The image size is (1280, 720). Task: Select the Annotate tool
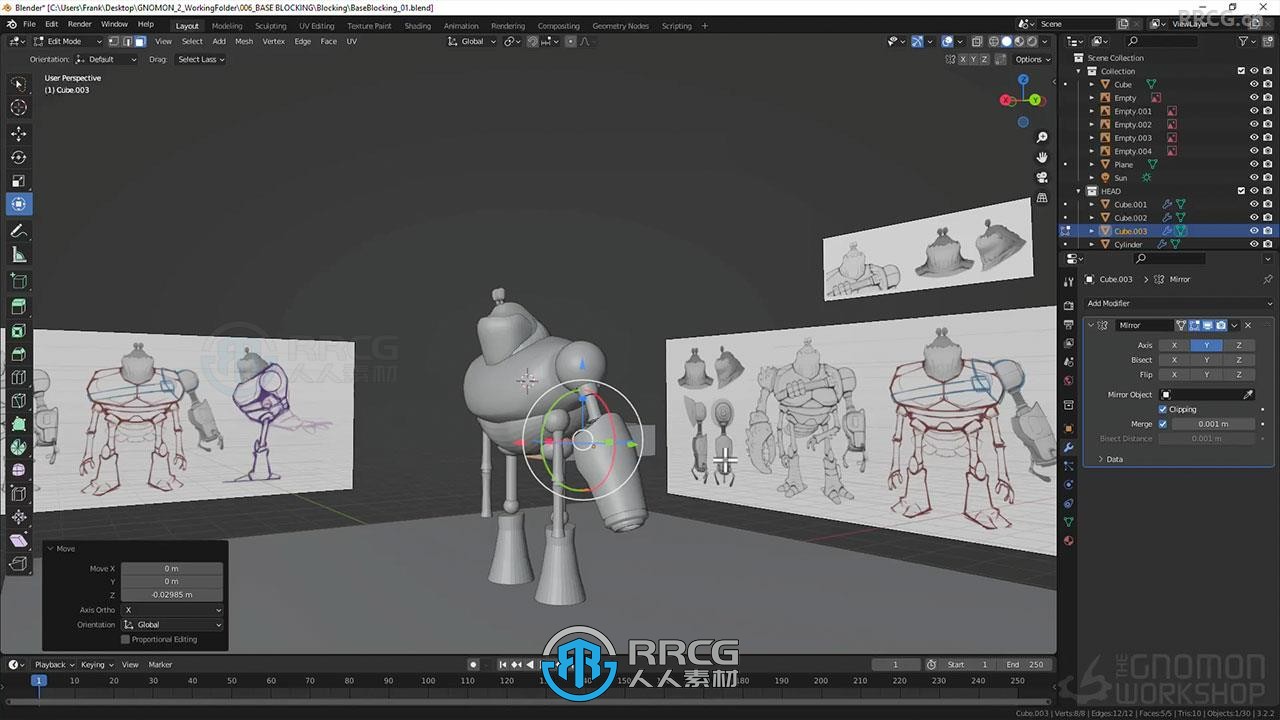coord(19,231)
